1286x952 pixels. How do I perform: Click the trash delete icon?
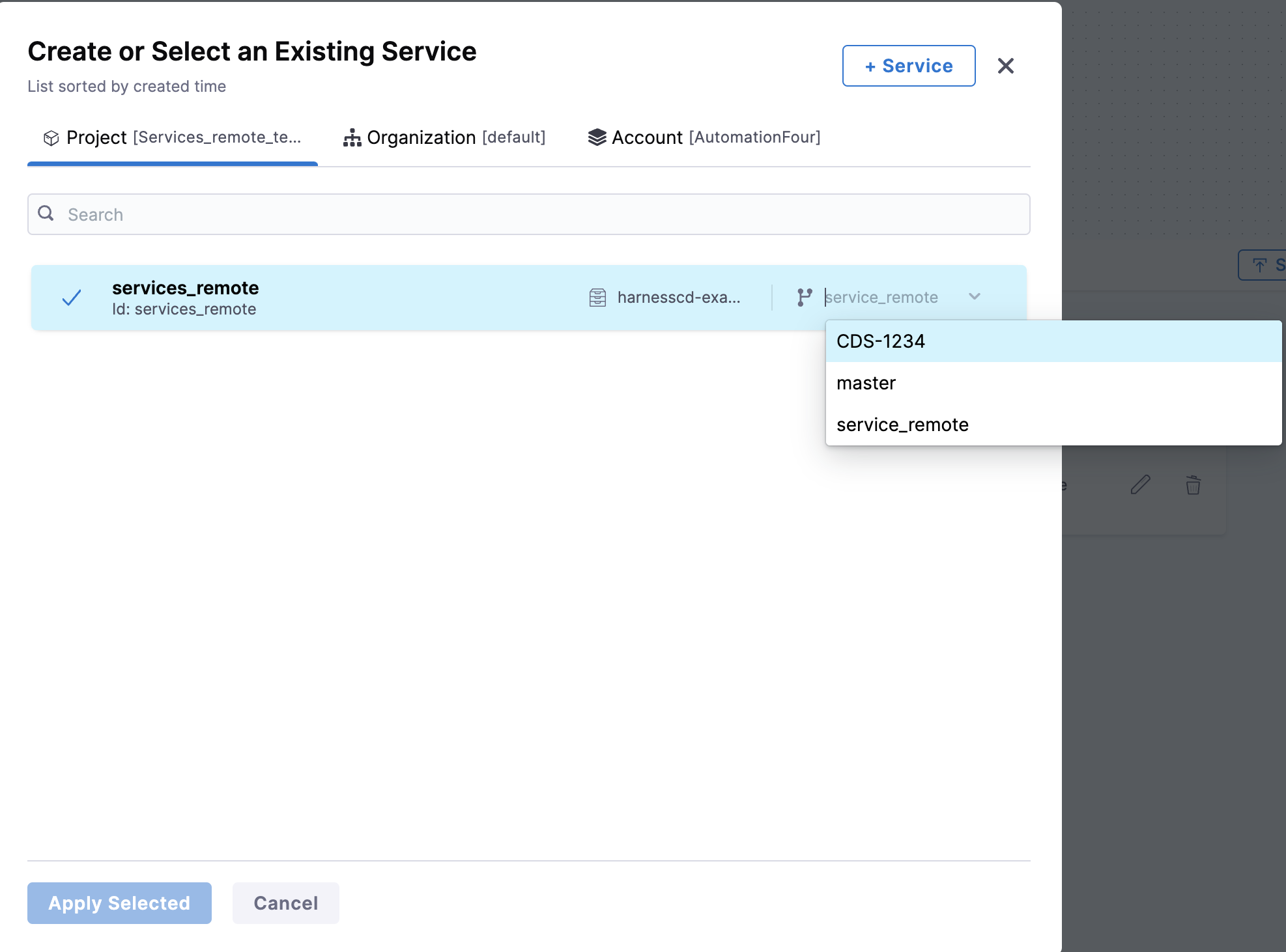(1193, 485)
